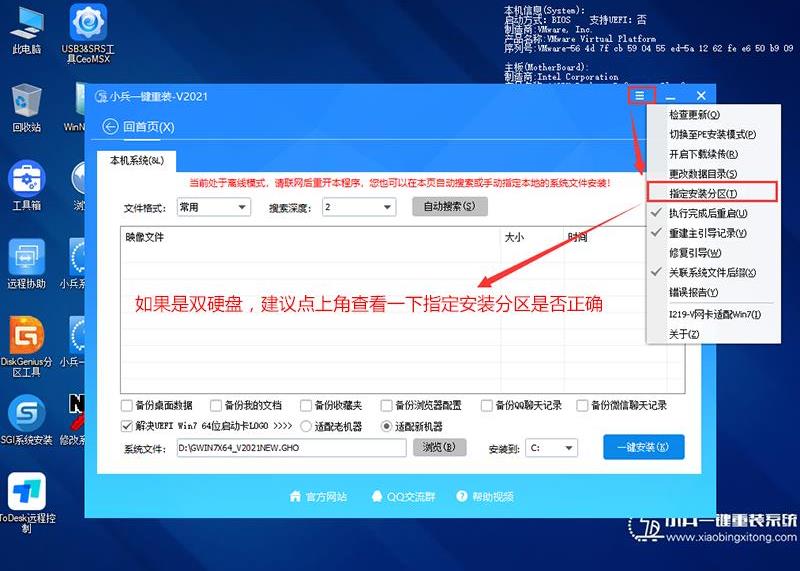
Task: Click the 系统文件 path input field
Action: click(292, 448)
